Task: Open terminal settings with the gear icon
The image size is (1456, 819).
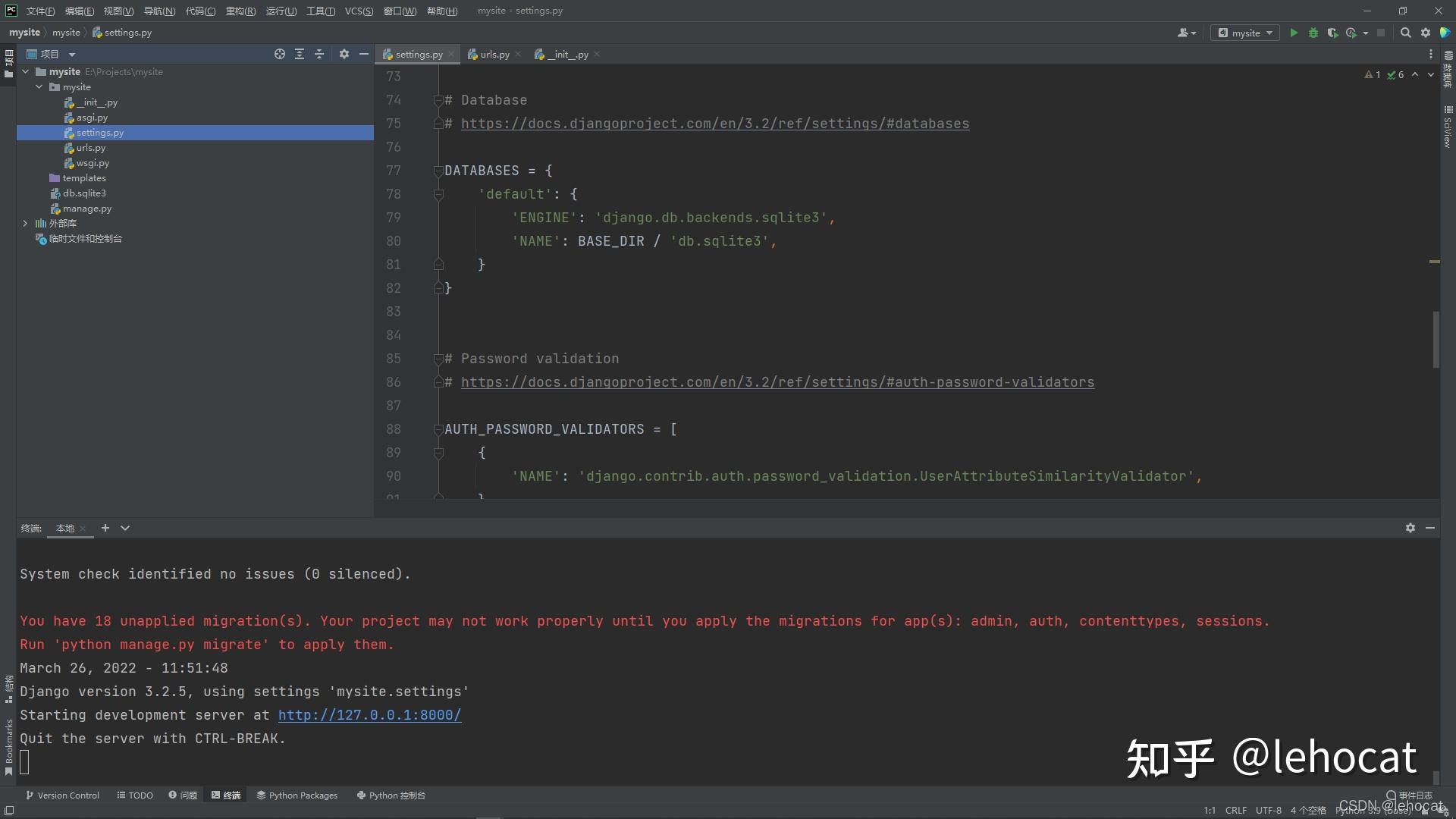Action: click(x=1410, y=528)
